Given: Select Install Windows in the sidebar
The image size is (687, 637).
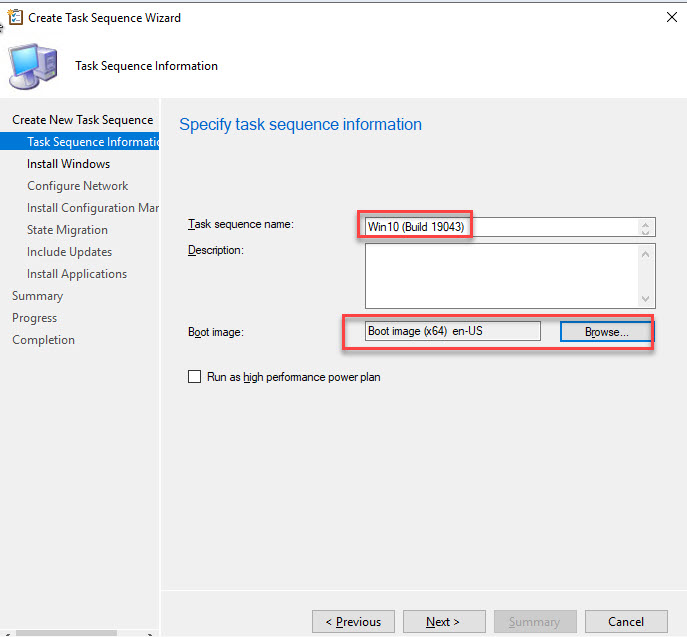Looking at the screenshot, I should 69,164.
